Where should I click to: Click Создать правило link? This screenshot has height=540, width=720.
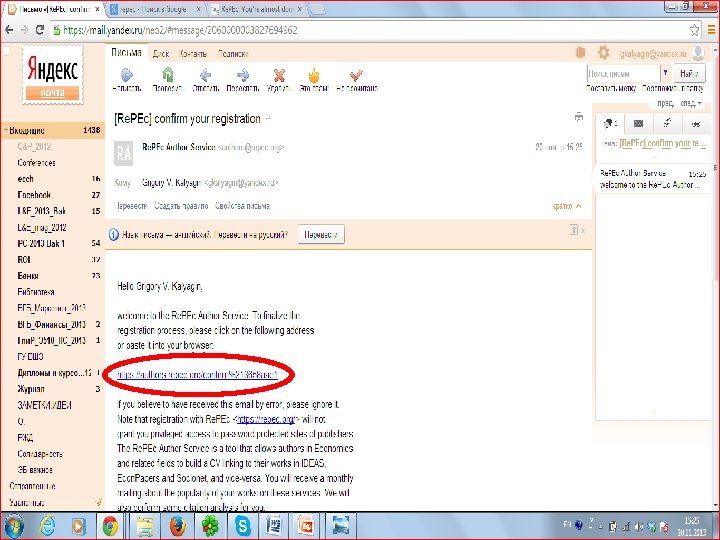click(x=181, y=206)
